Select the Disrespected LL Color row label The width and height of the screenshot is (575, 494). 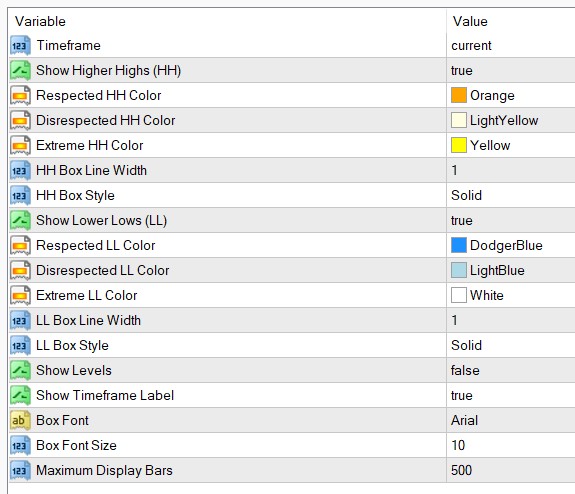click(x=103, y=271)
